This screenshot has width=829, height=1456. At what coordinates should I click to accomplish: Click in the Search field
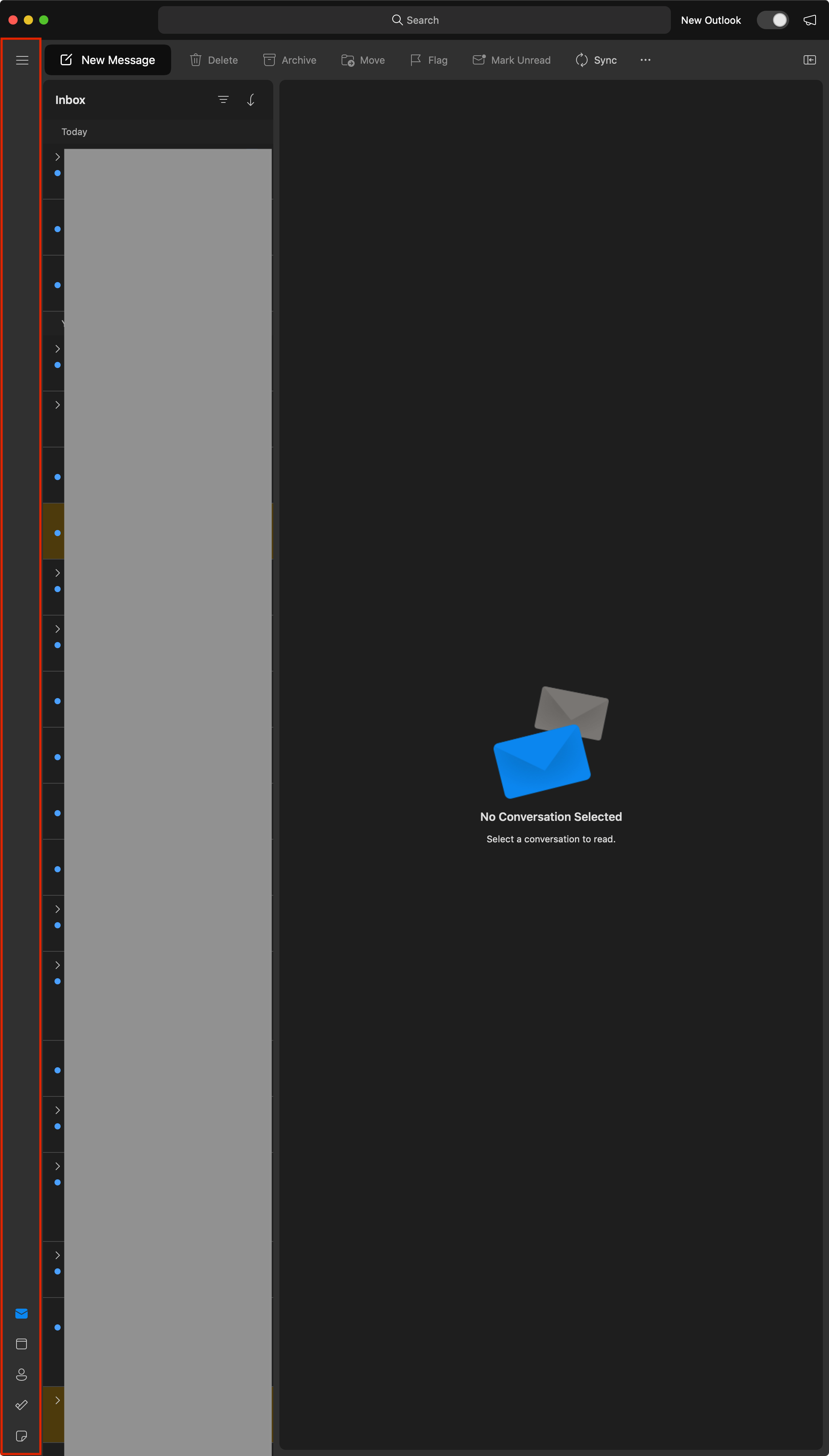(x=414, y=20)
